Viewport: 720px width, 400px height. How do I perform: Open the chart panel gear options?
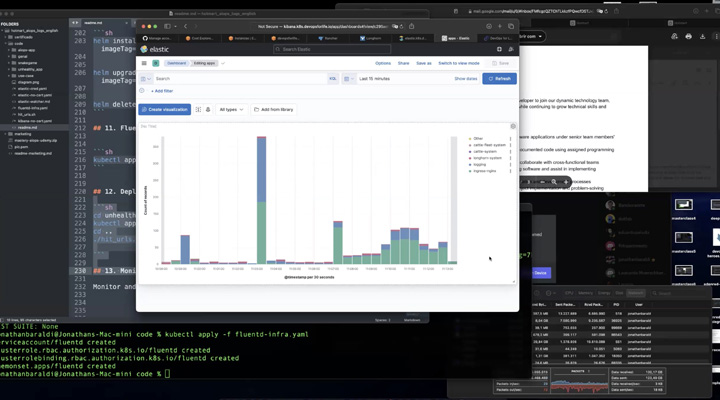coord(513,126)
